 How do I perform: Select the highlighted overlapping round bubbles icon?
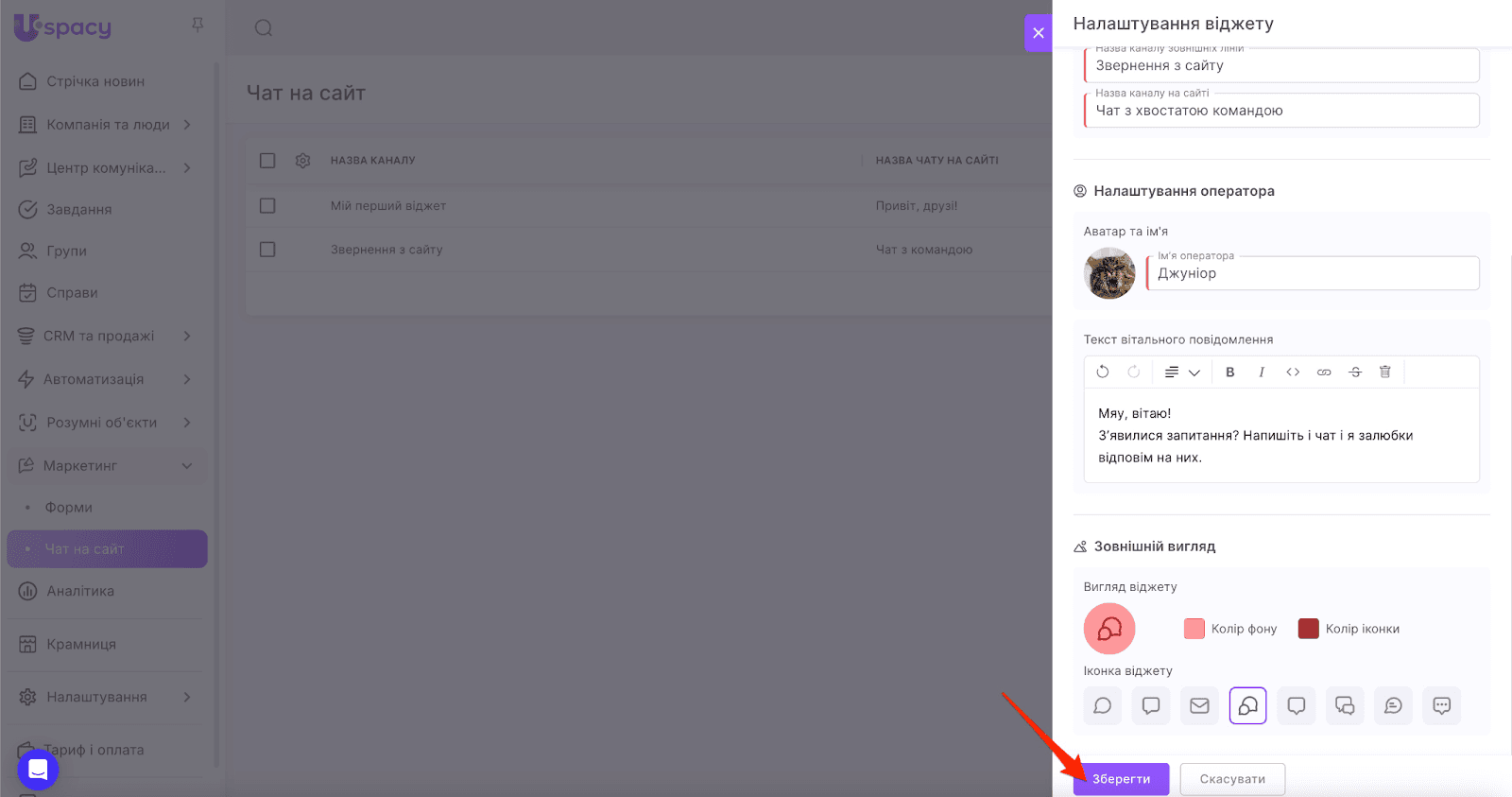(1248, 705)
